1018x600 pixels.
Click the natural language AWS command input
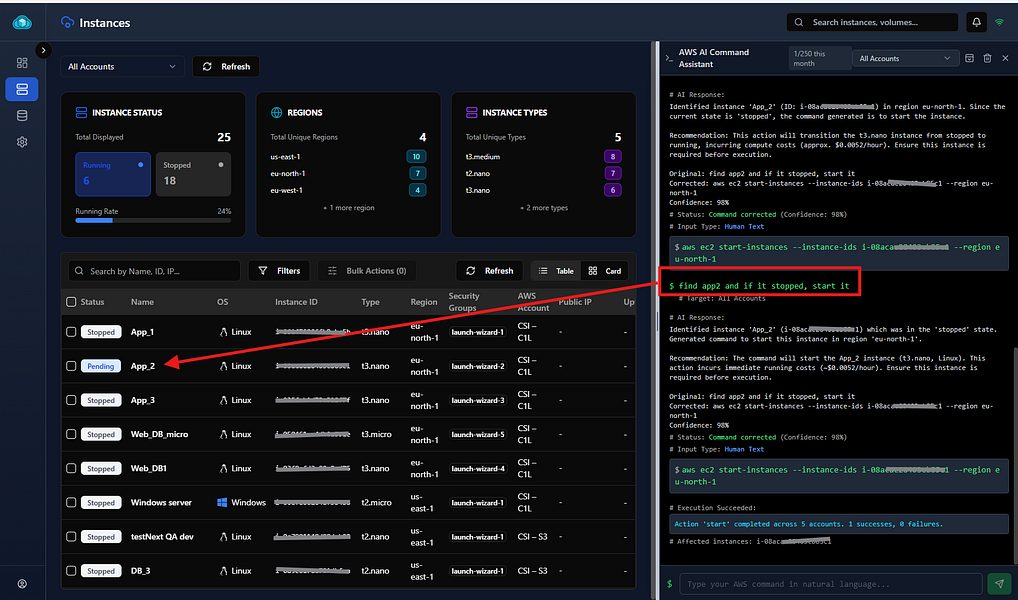pos(830,584)
